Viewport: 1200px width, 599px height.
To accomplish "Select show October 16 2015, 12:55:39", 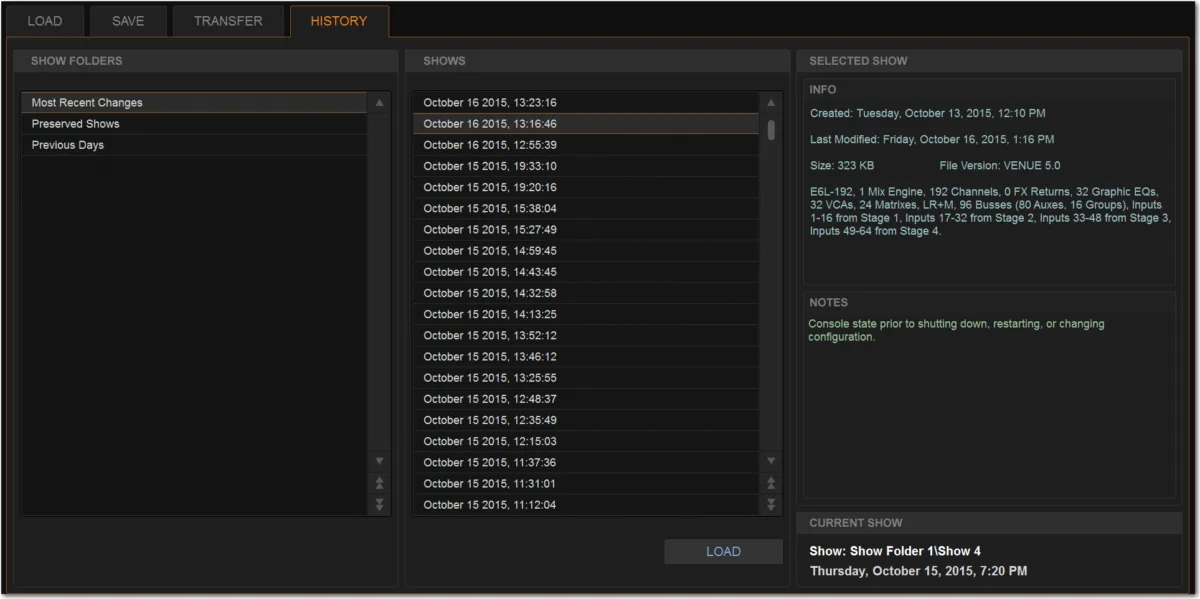I will [x=586, y=145].
